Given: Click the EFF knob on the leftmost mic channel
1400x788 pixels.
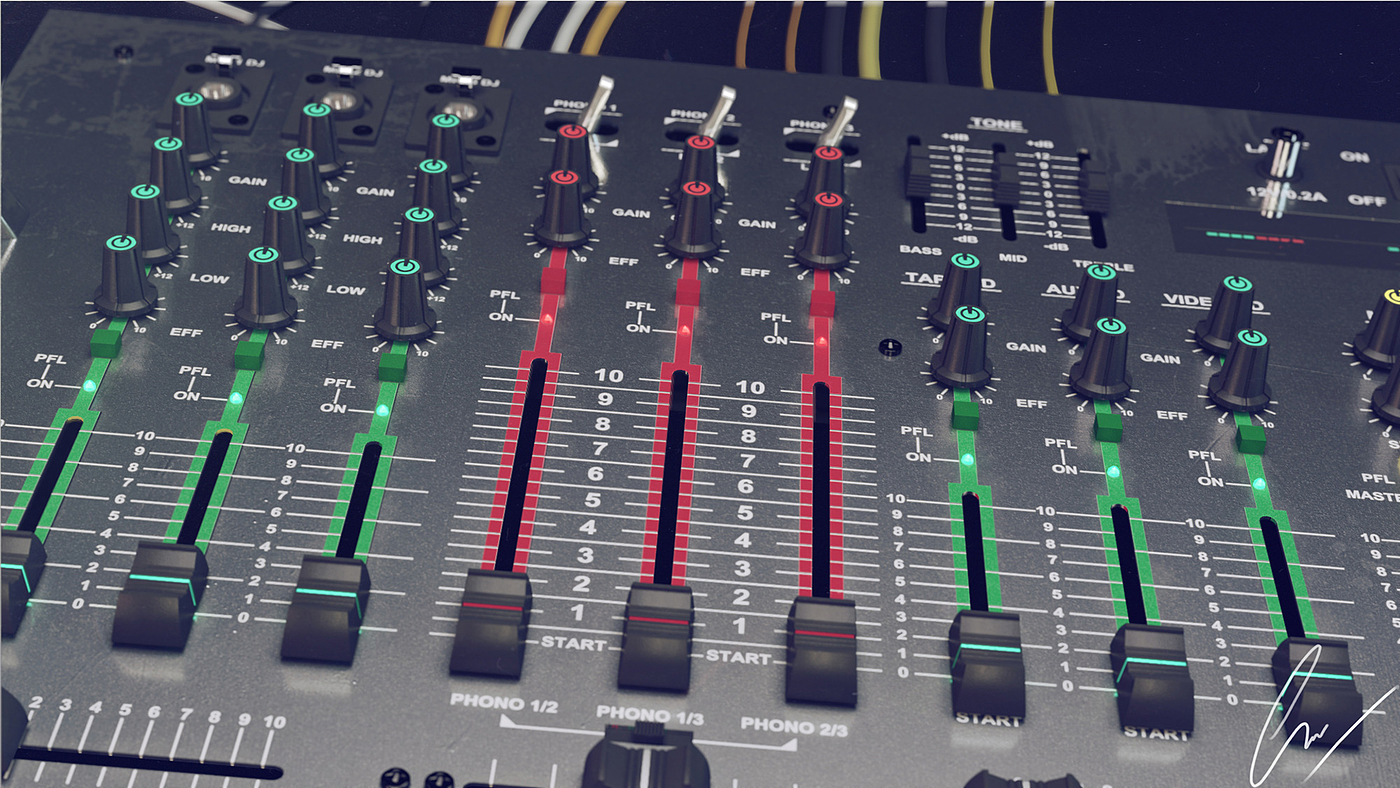Looking at the screenshot, I should tap(125, 275).
